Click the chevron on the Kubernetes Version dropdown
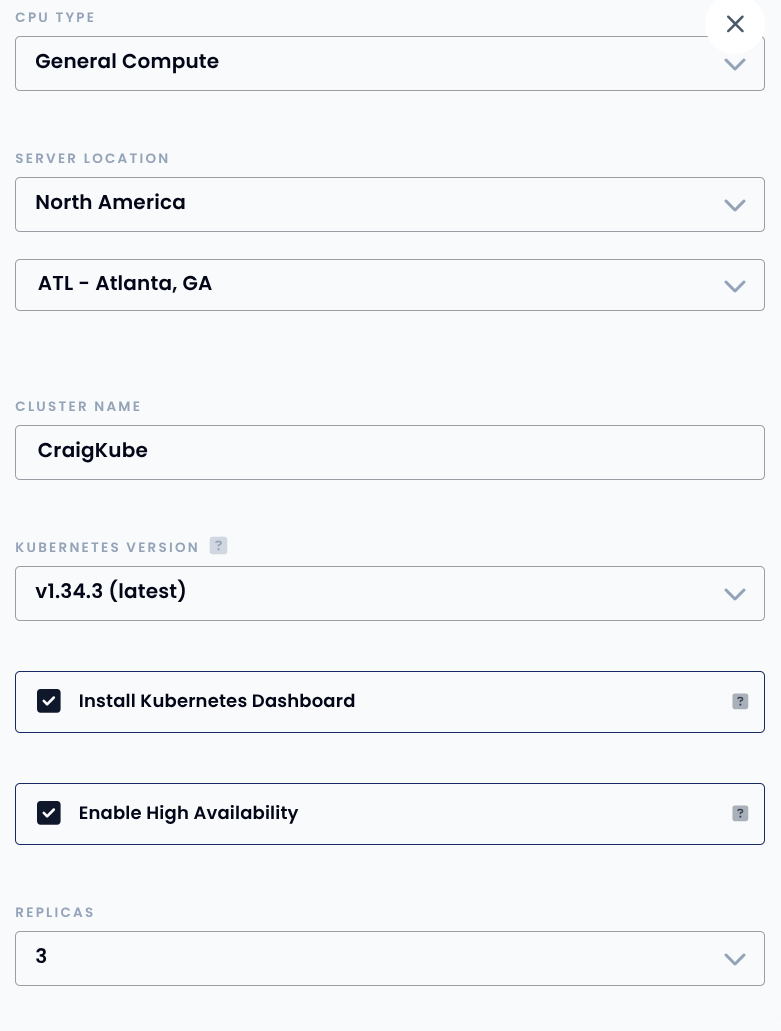The image size is (781, 1031). pos(735,594)
